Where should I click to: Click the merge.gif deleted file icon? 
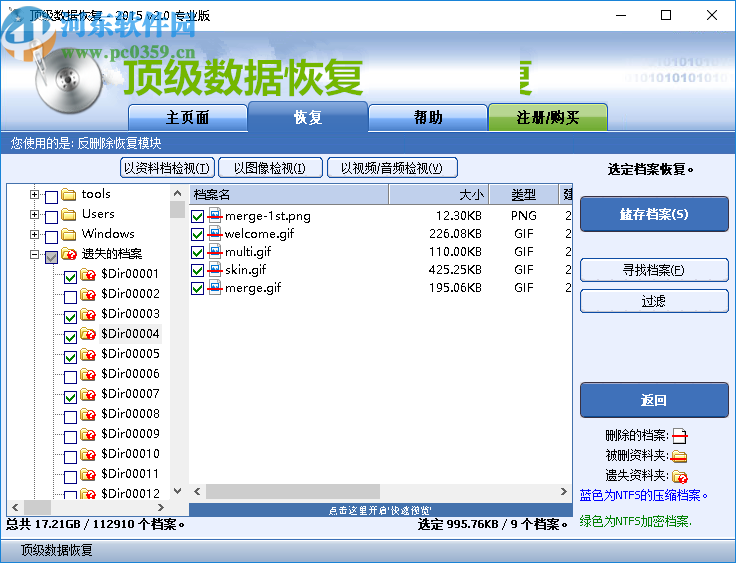pyautogui.click(x=215, y=287)
